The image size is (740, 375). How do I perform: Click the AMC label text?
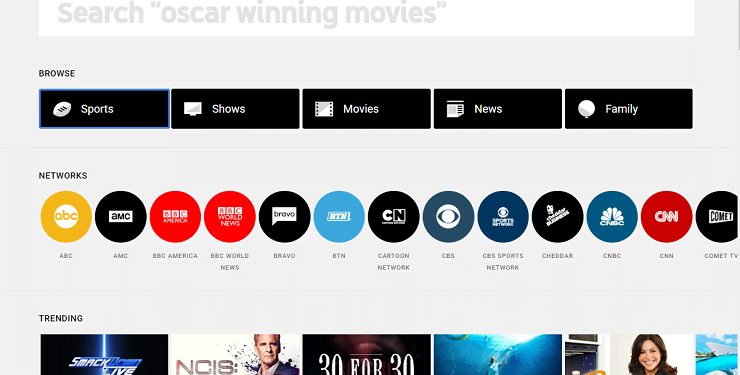121,256
